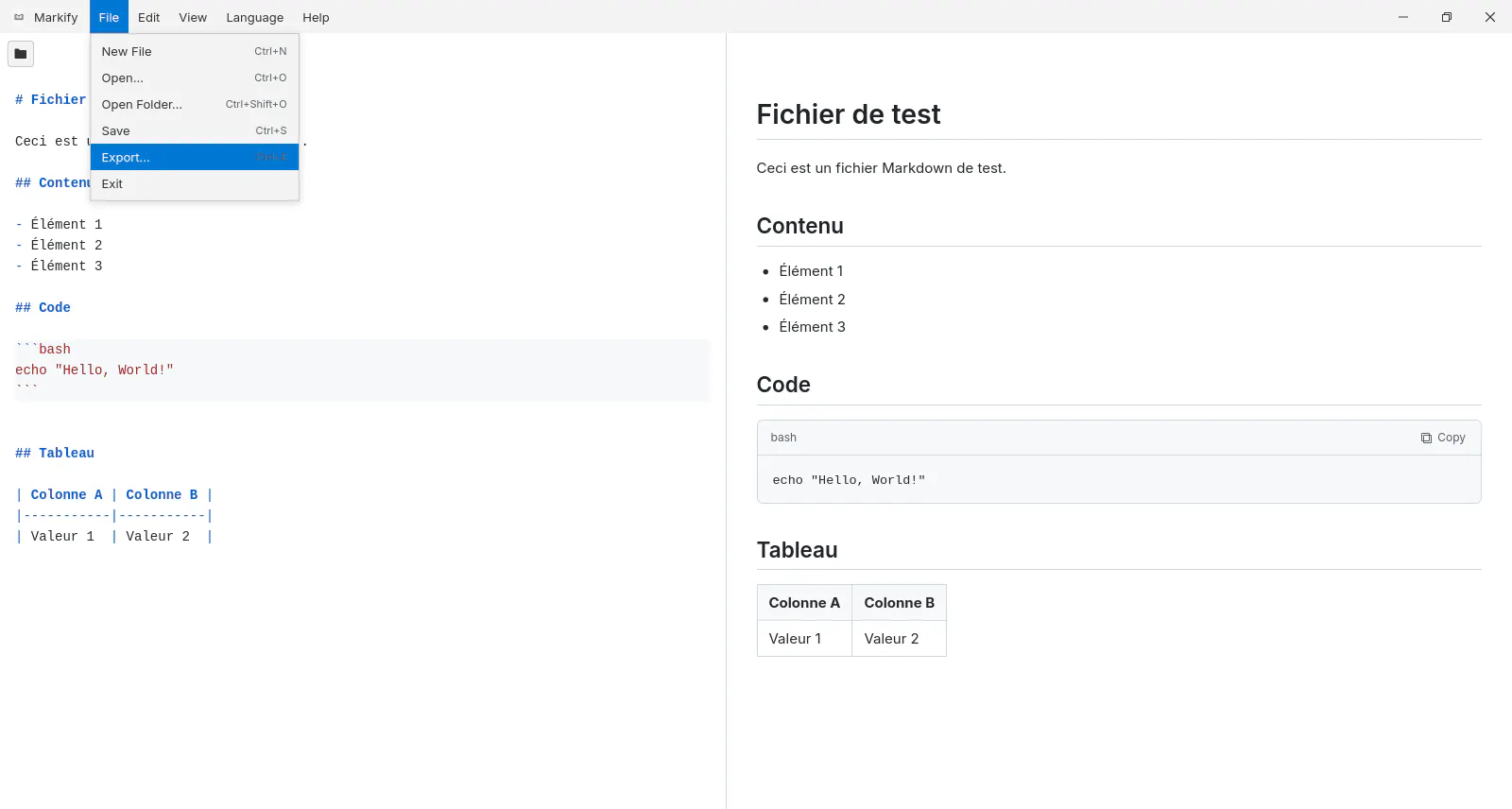Screen dimensions: 1512x809
Task: Choose Exit from the File menu
Action: (195, 183)
